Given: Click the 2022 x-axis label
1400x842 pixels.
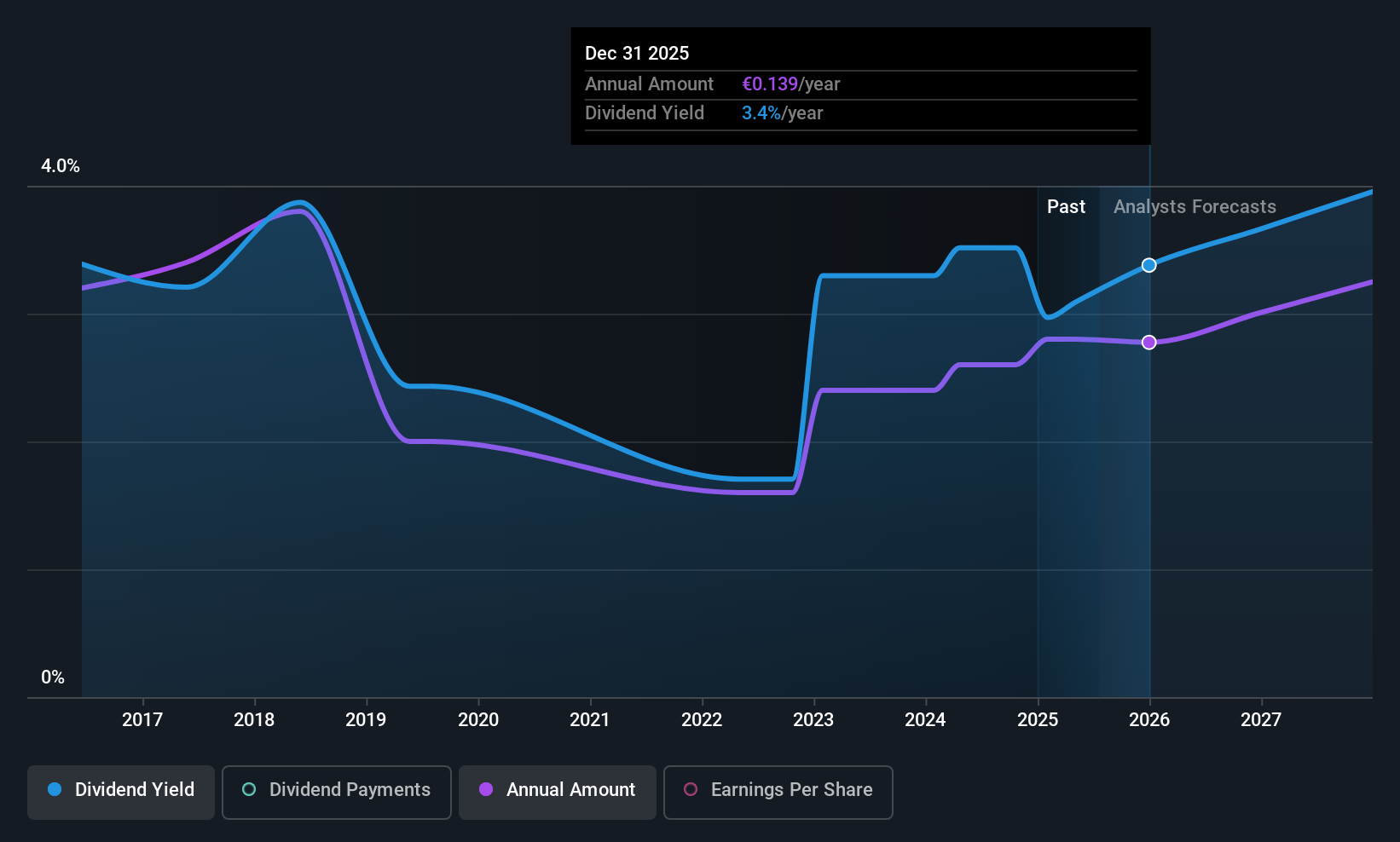Looking at the screenshot, I should (x=702, y=720).
